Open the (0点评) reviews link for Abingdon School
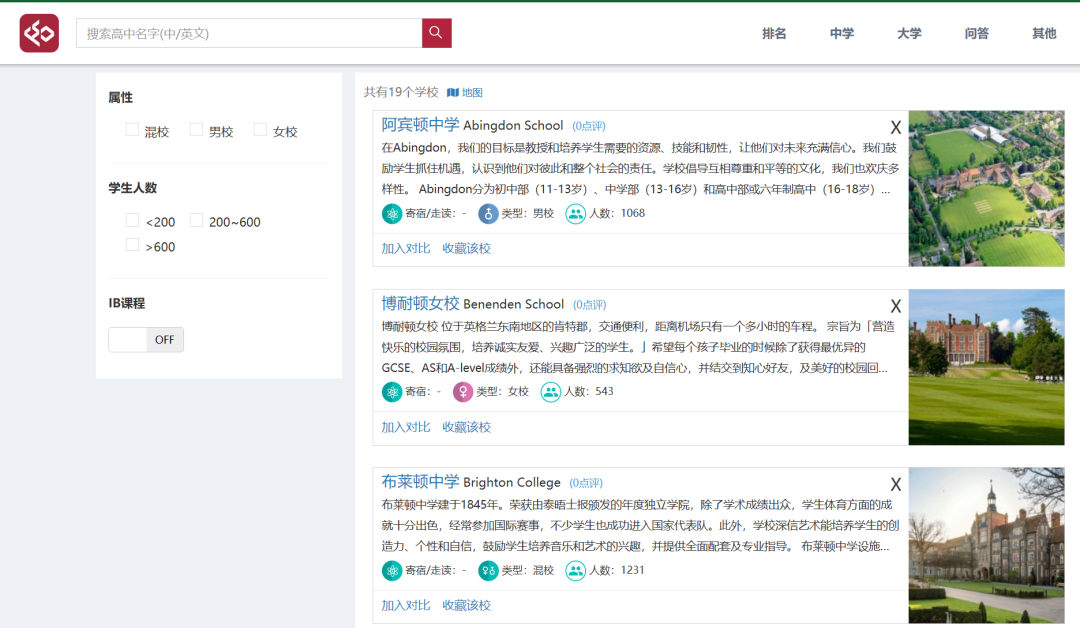The image size is (1080, 628). (x=589, y=126)
